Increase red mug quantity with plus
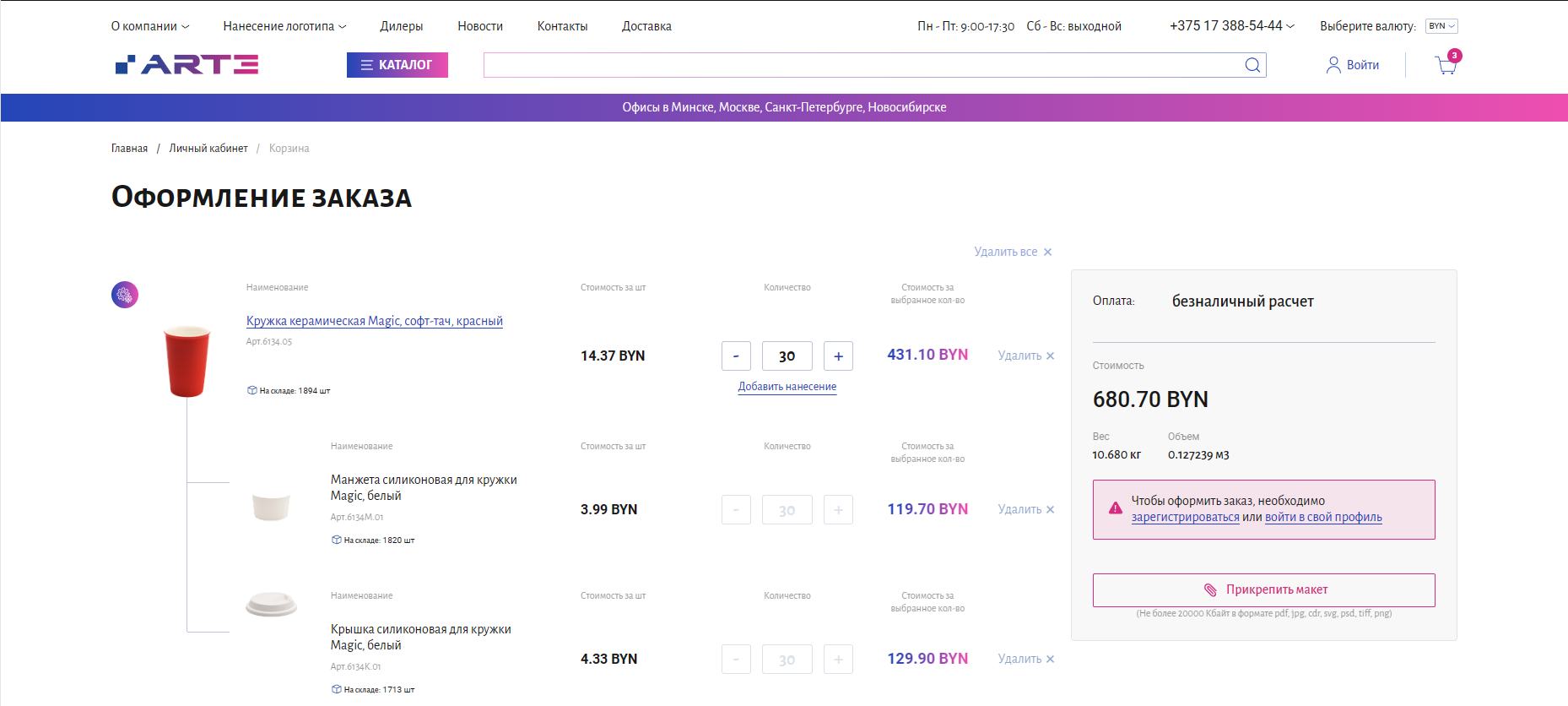This screenshot has width=1568, height=706. pos(838,356)
